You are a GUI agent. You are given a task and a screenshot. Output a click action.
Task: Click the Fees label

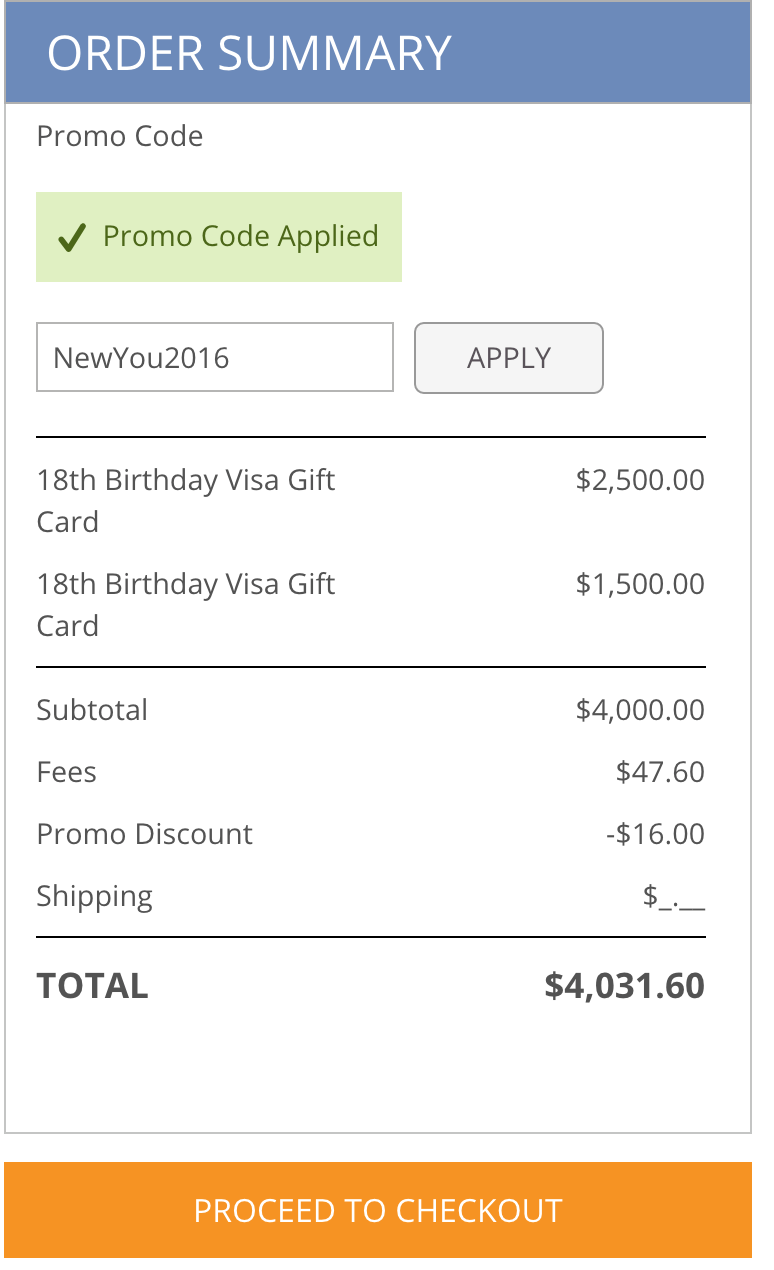67,772
